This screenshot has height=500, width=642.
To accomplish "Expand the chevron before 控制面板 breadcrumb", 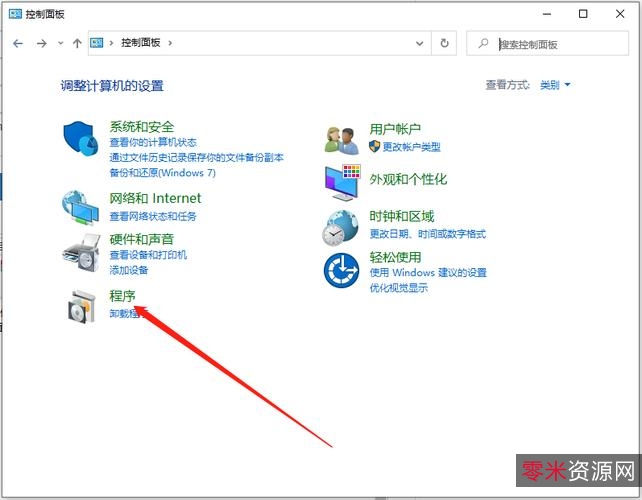I will tap(111, 43).
